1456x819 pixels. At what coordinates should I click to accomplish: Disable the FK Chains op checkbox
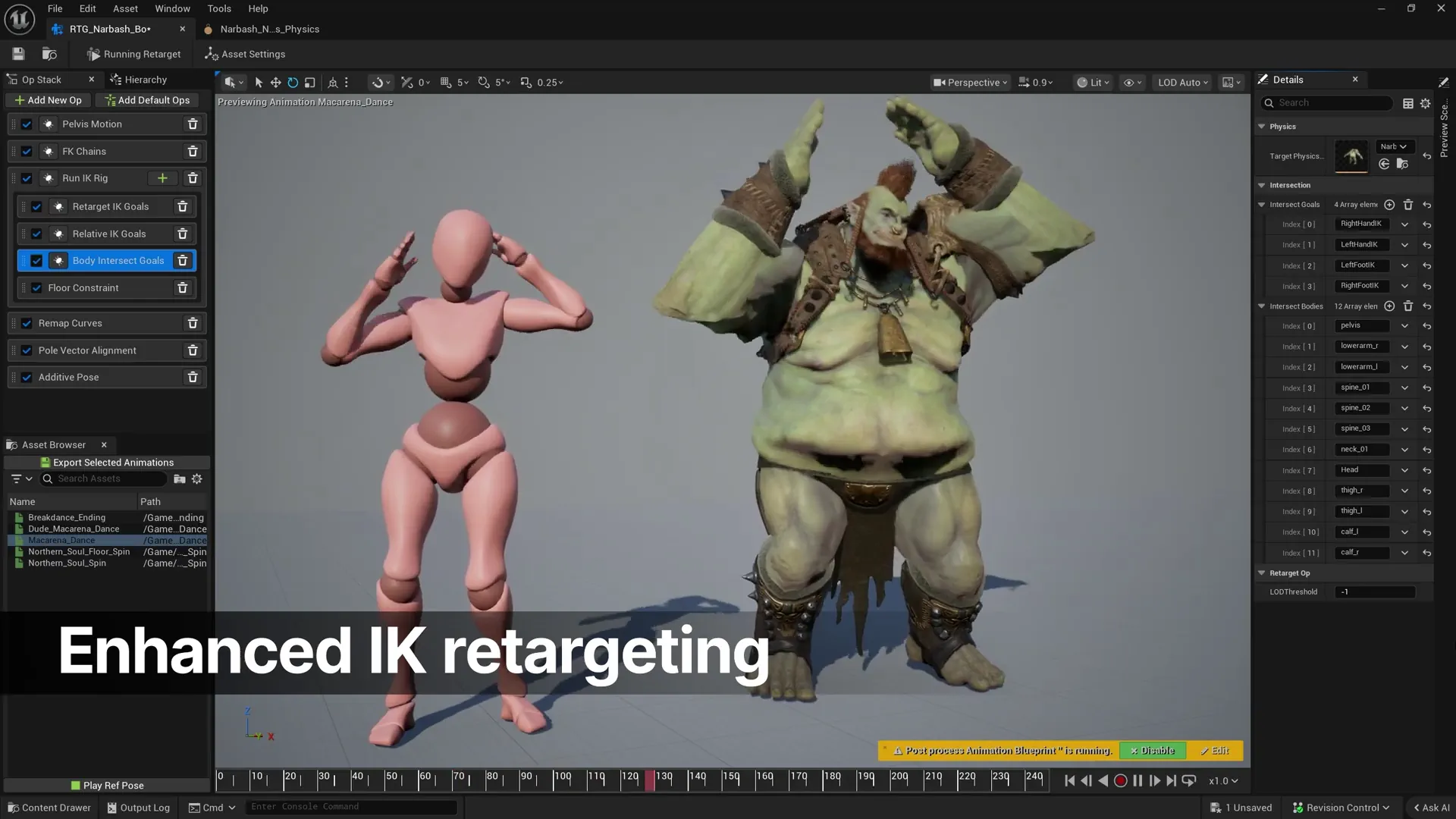tap(27, 152)
